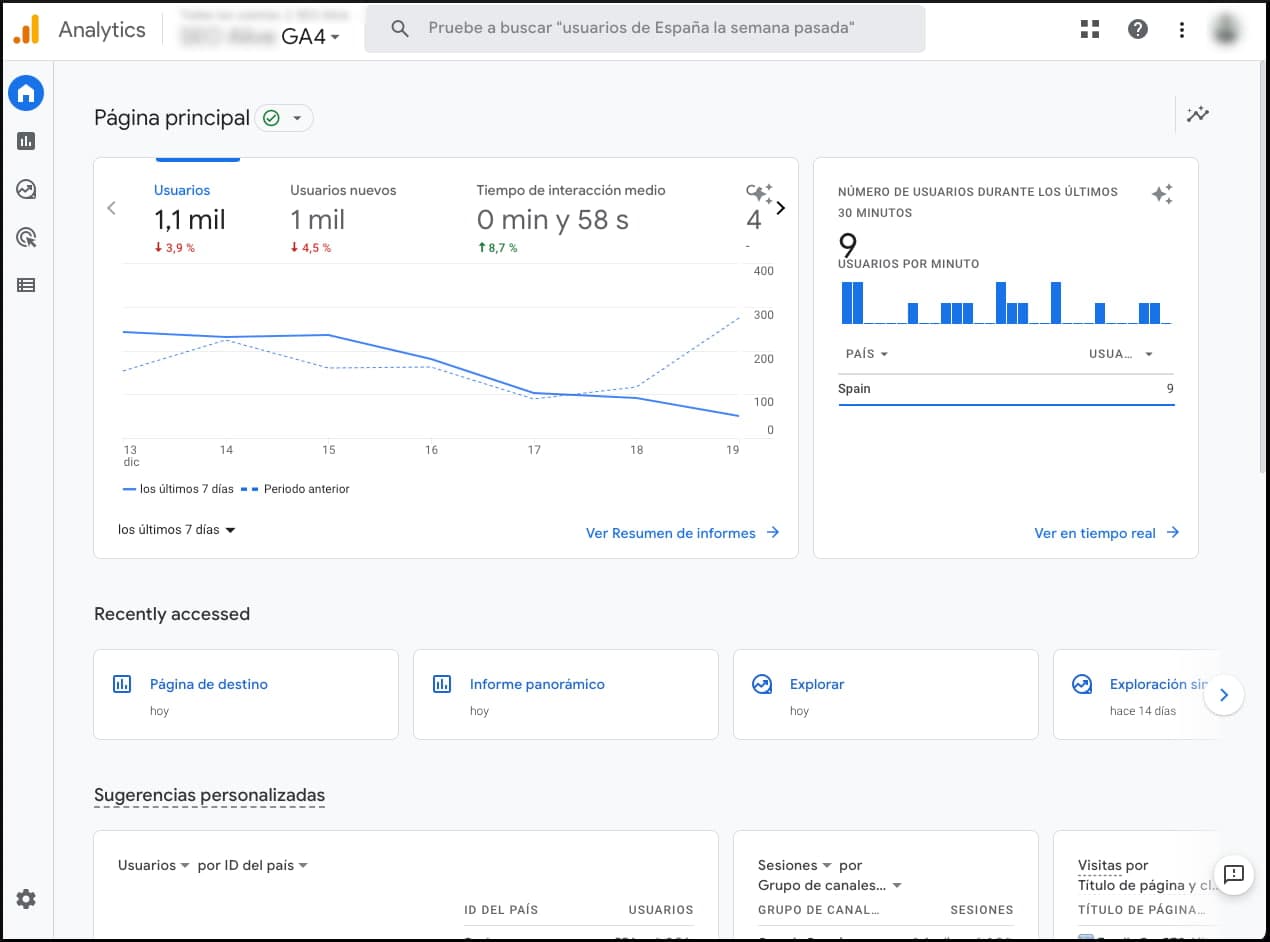Click the 'Visitas por' card title
Viewport: 1270px width, 942px height.
1113,865
